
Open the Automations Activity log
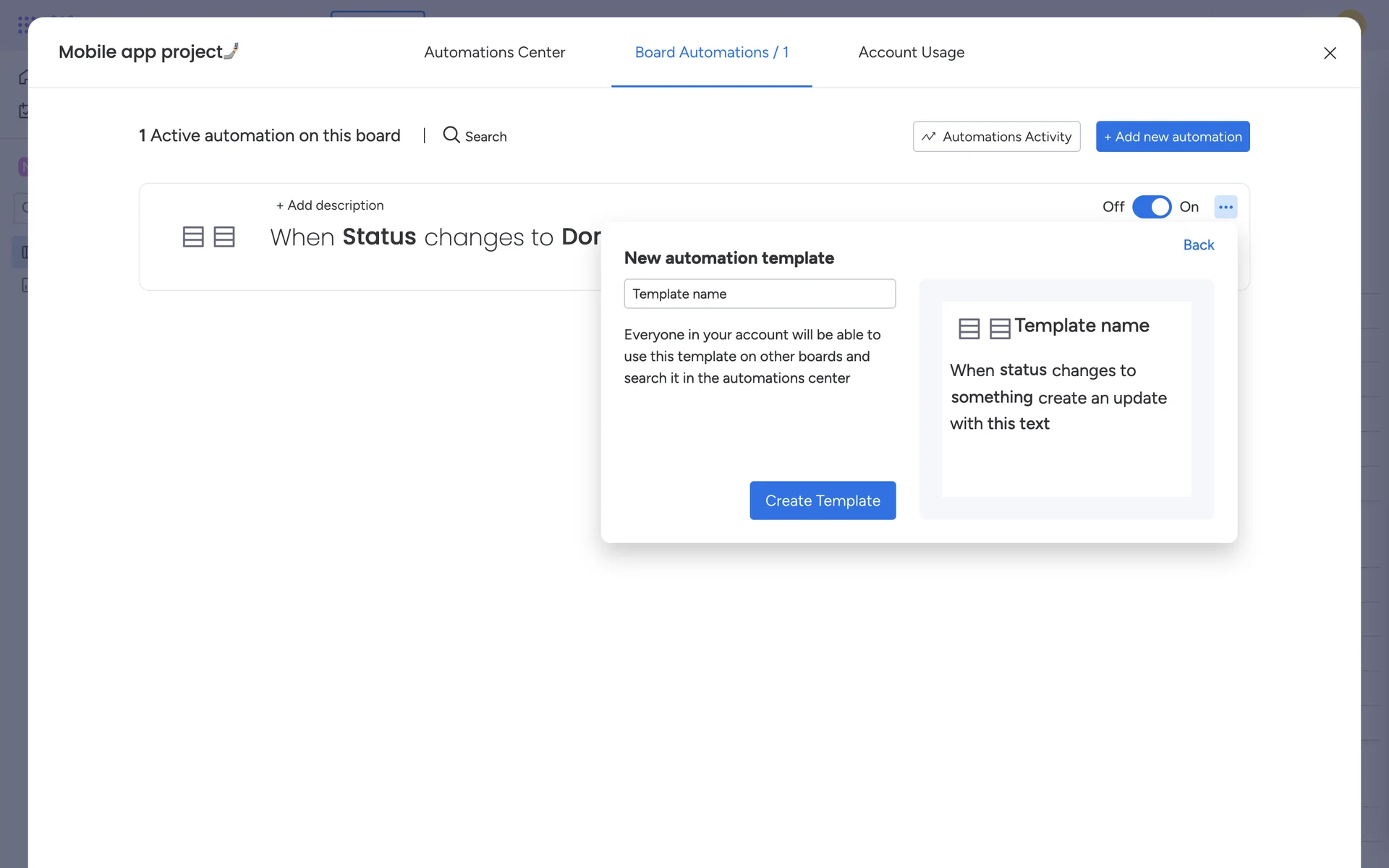coord(996,137)
